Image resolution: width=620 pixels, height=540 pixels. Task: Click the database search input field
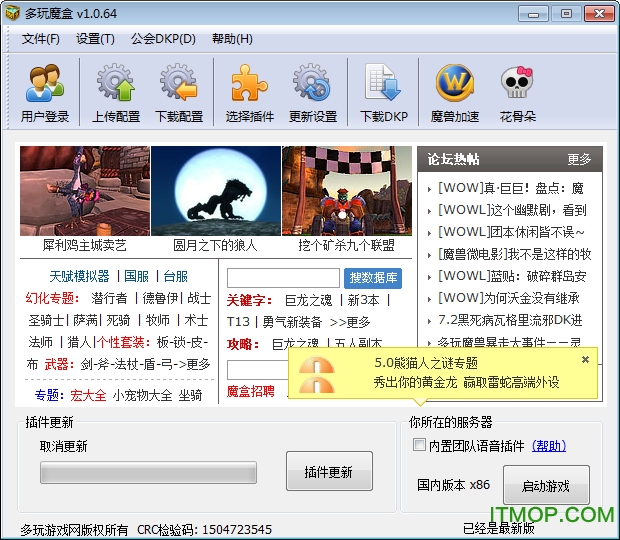tap(283, 278)
